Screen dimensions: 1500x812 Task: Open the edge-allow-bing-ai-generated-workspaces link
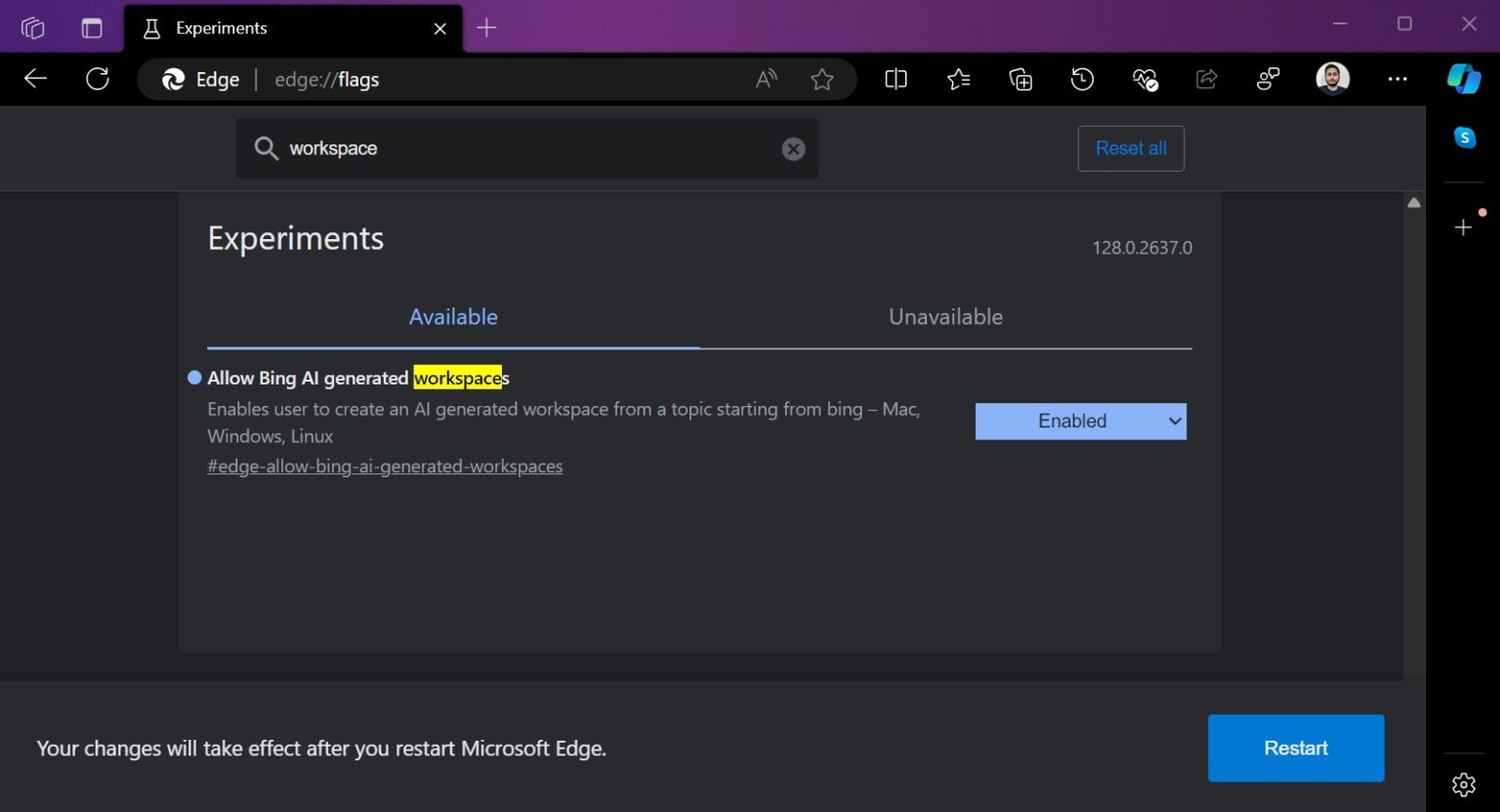point(385,466)
